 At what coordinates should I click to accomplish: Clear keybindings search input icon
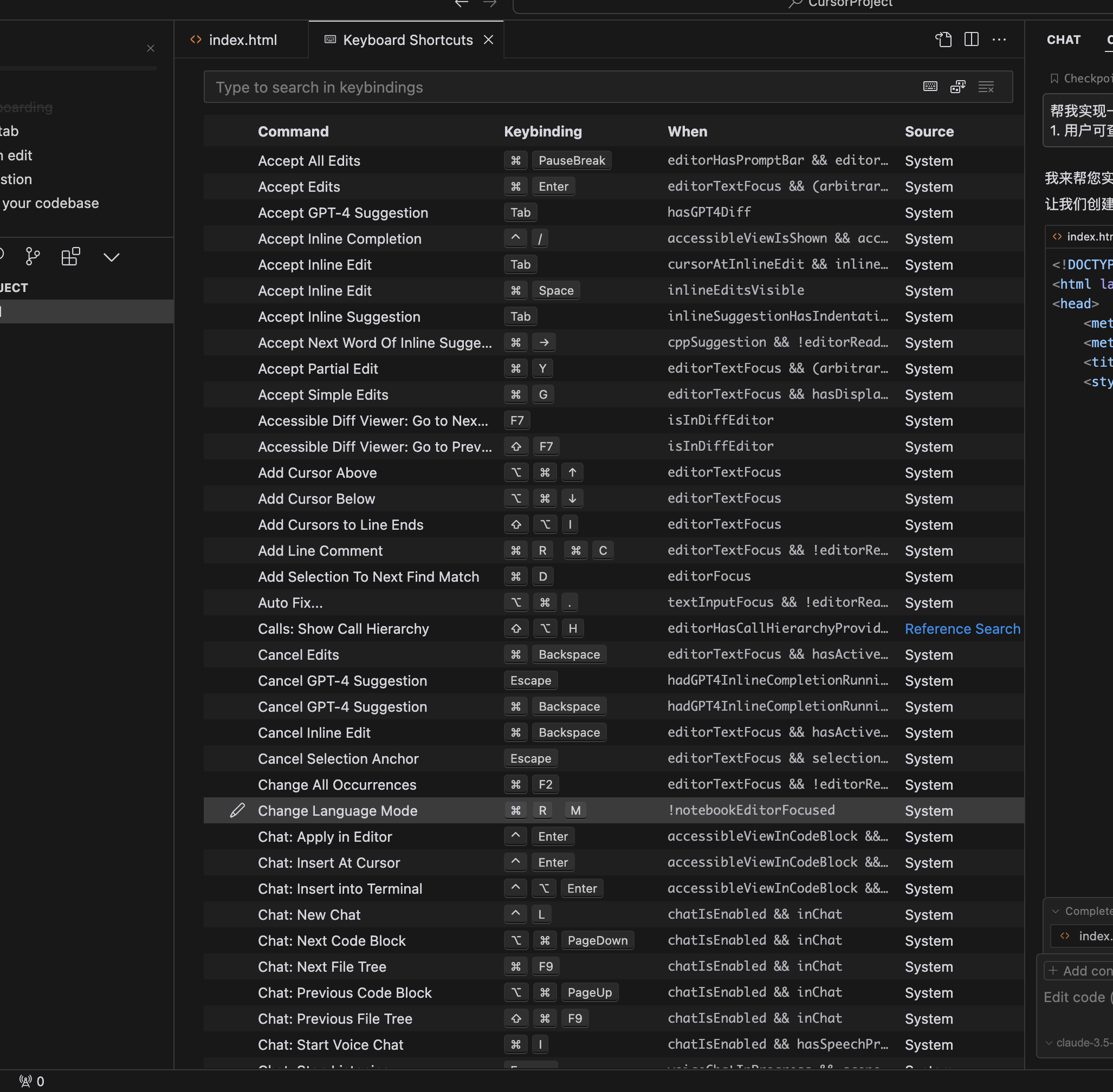pos(986,87)
